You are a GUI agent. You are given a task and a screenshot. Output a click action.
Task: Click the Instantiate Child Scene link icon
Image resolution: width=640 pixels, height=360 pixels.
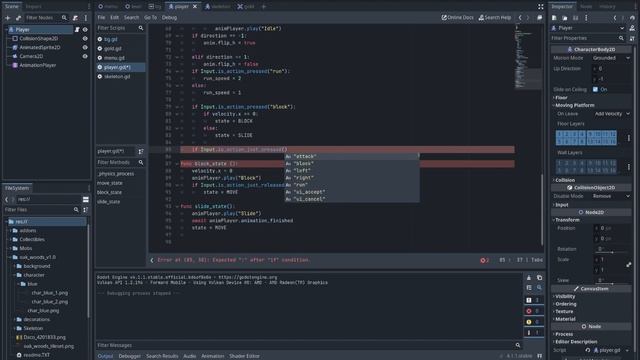(18, 18)
